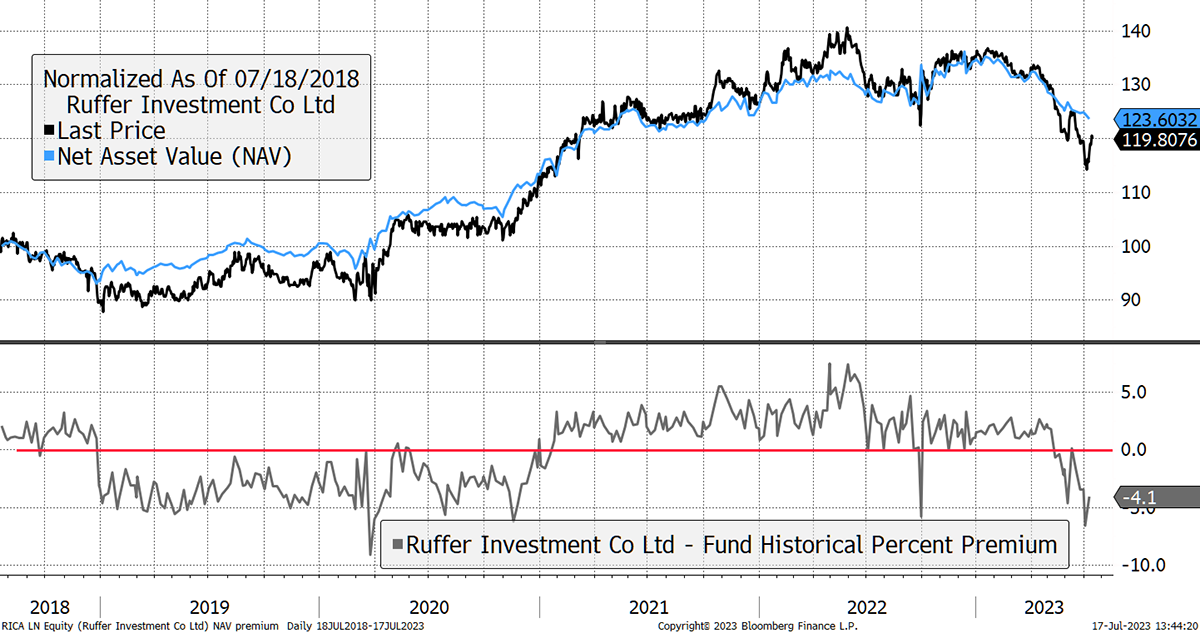
Task: Click the 0.0 premium axis label
Action: [x=1133, y=450]
